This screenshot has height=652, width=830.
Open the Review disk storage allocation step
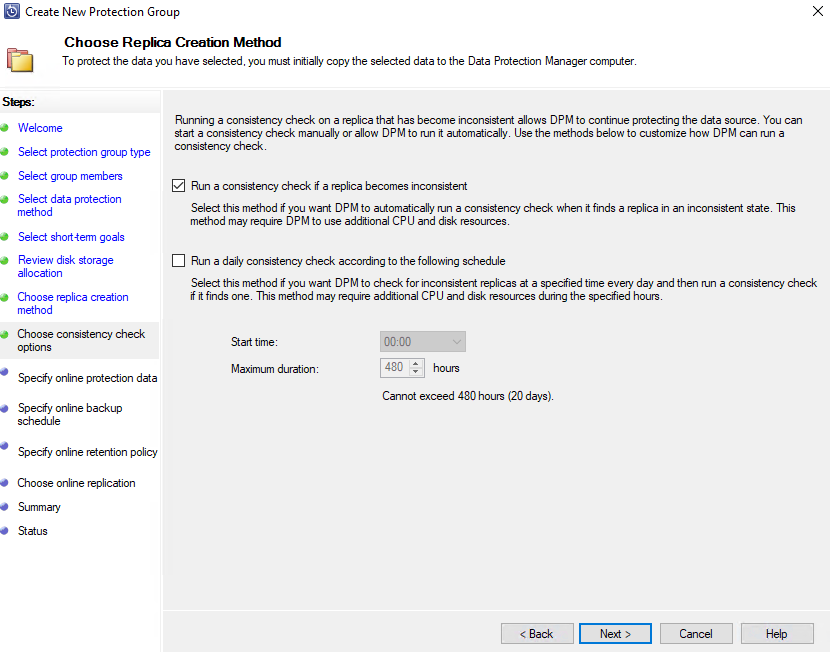[65, 266]
